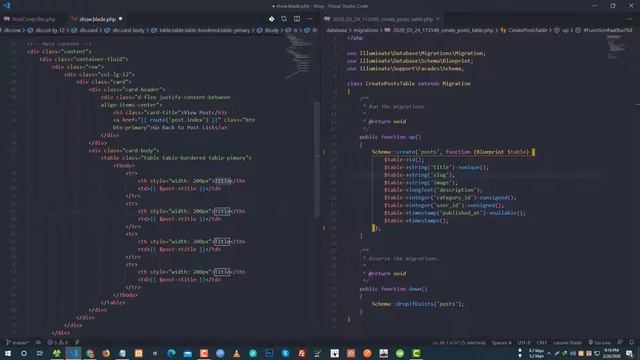Open Skype from taskbar
This screenshot has height=360, width=640.
coord(286,353)
